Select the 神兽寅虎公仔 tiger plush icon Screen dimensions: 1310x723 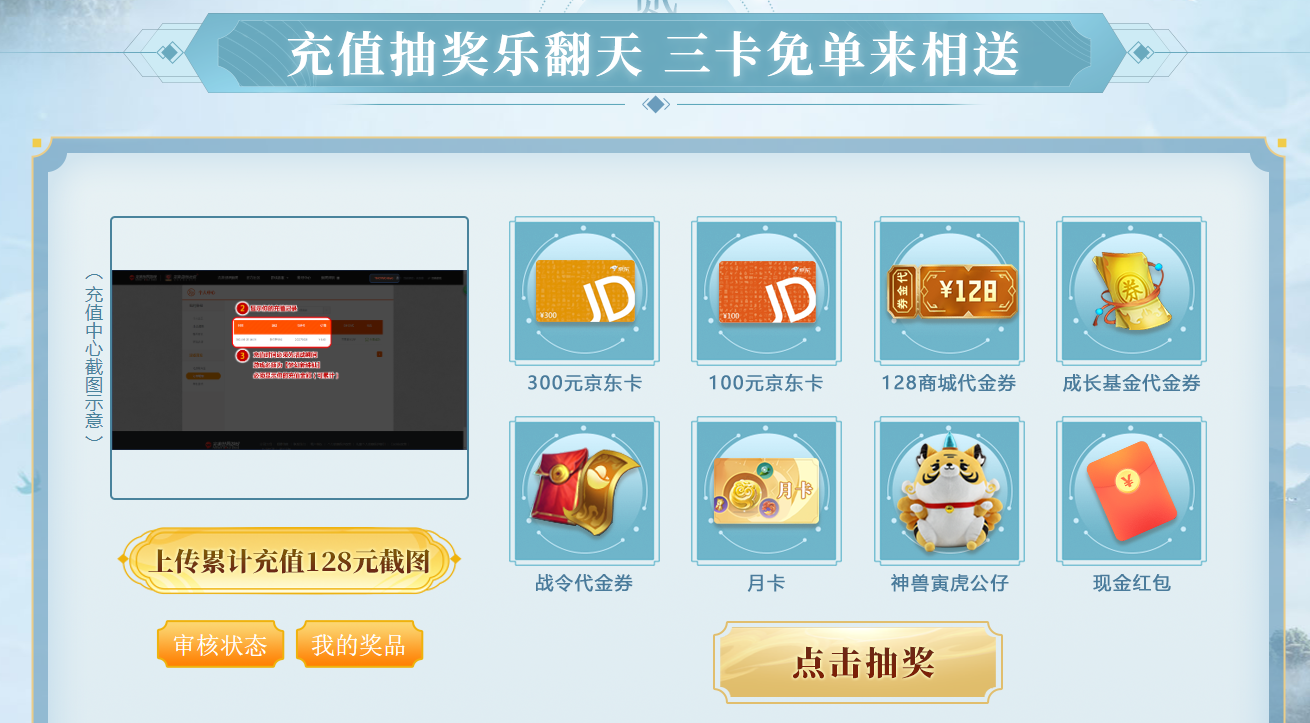pyautogui.click(x=949, y=491)
